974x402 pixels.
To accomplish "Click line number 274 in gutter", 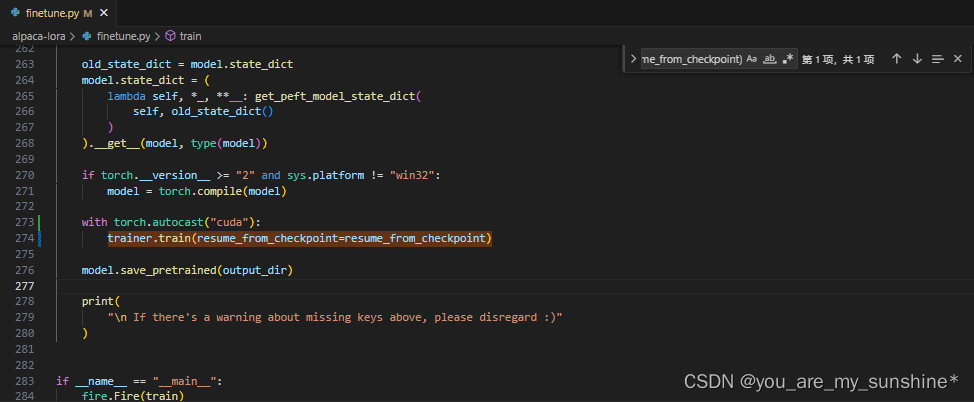I will coord(24,239).
